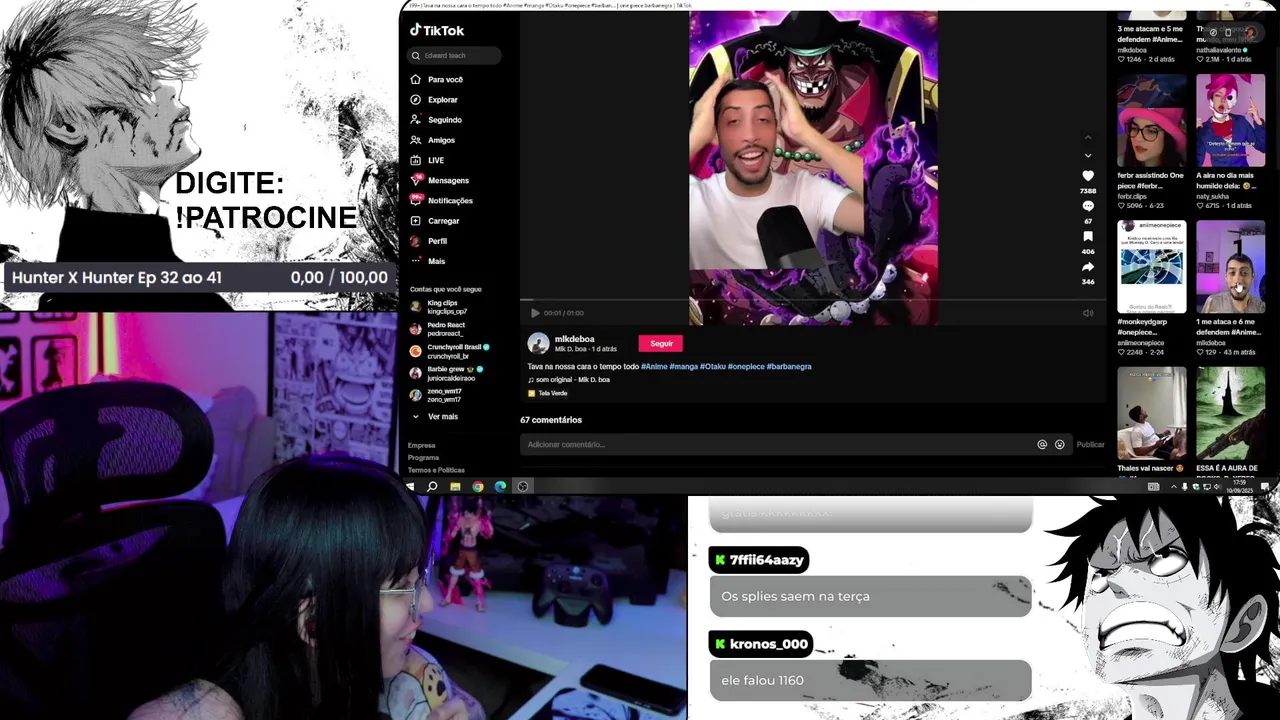The image size is (1280, 720).
Task: Open Google Chrome from the taskbar
Action: [478, 486]
